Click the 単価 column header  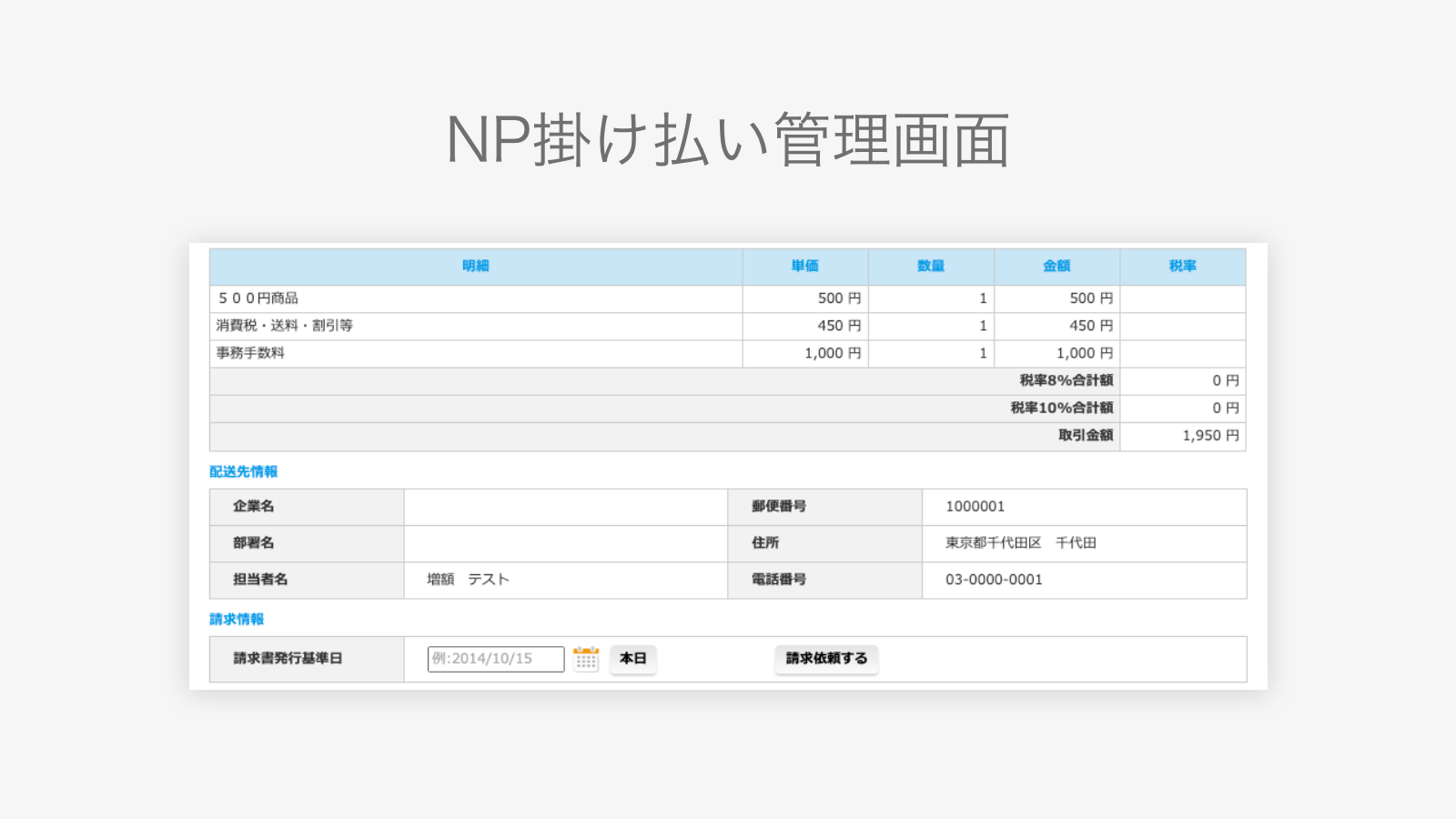click(805, 267)
